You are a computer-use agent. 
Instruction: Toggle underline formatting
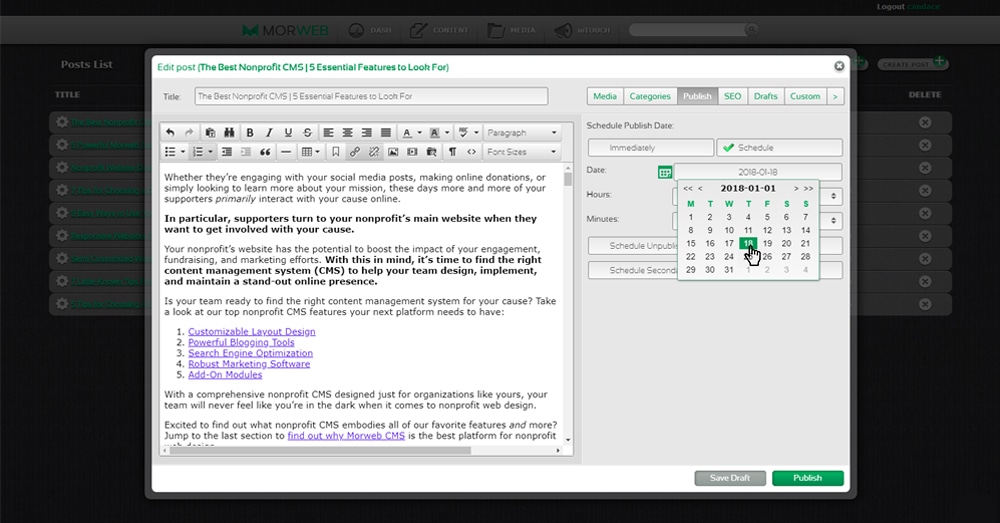pos(288,133)
